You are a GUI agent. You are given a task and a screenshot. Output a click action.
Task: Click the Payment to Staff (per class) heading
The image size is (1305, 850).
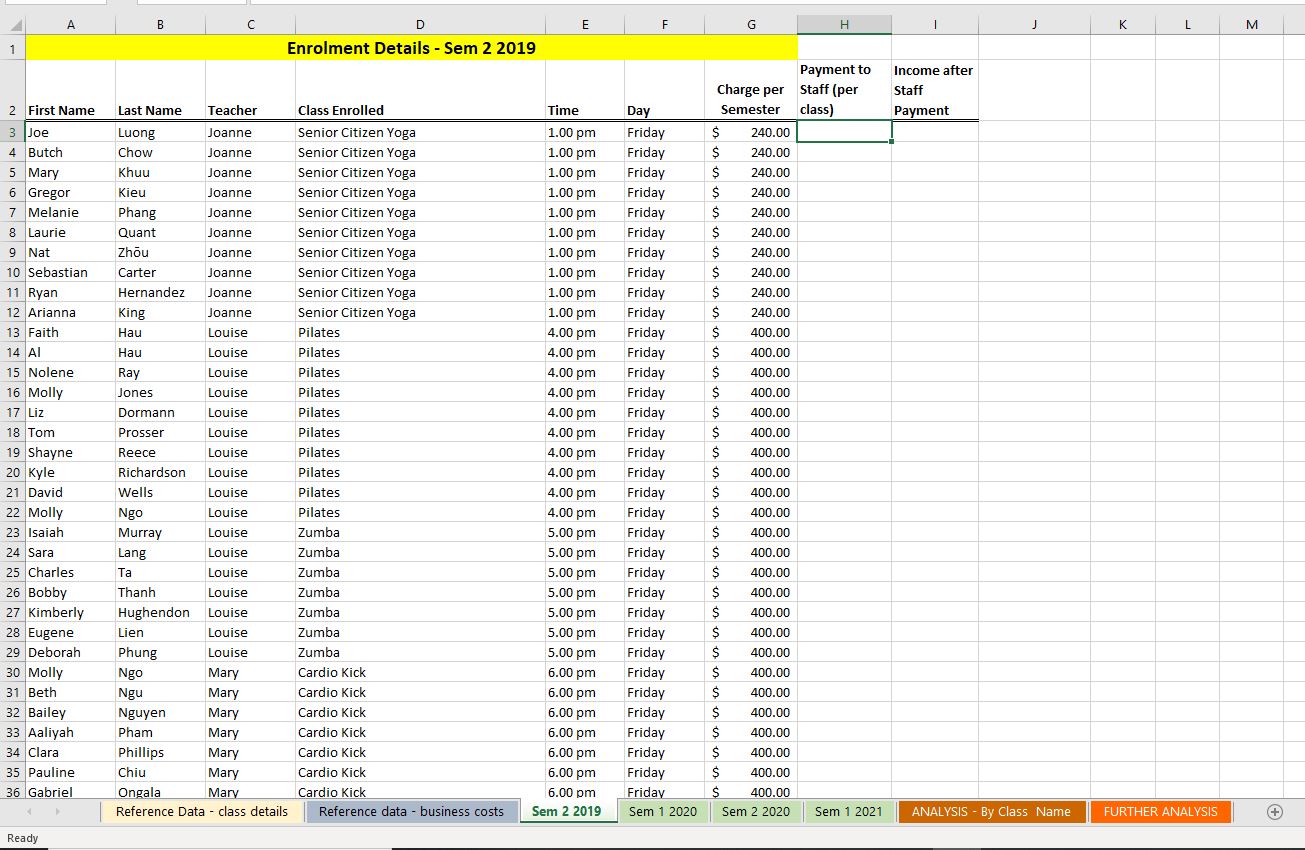click(x=844, y=91)
